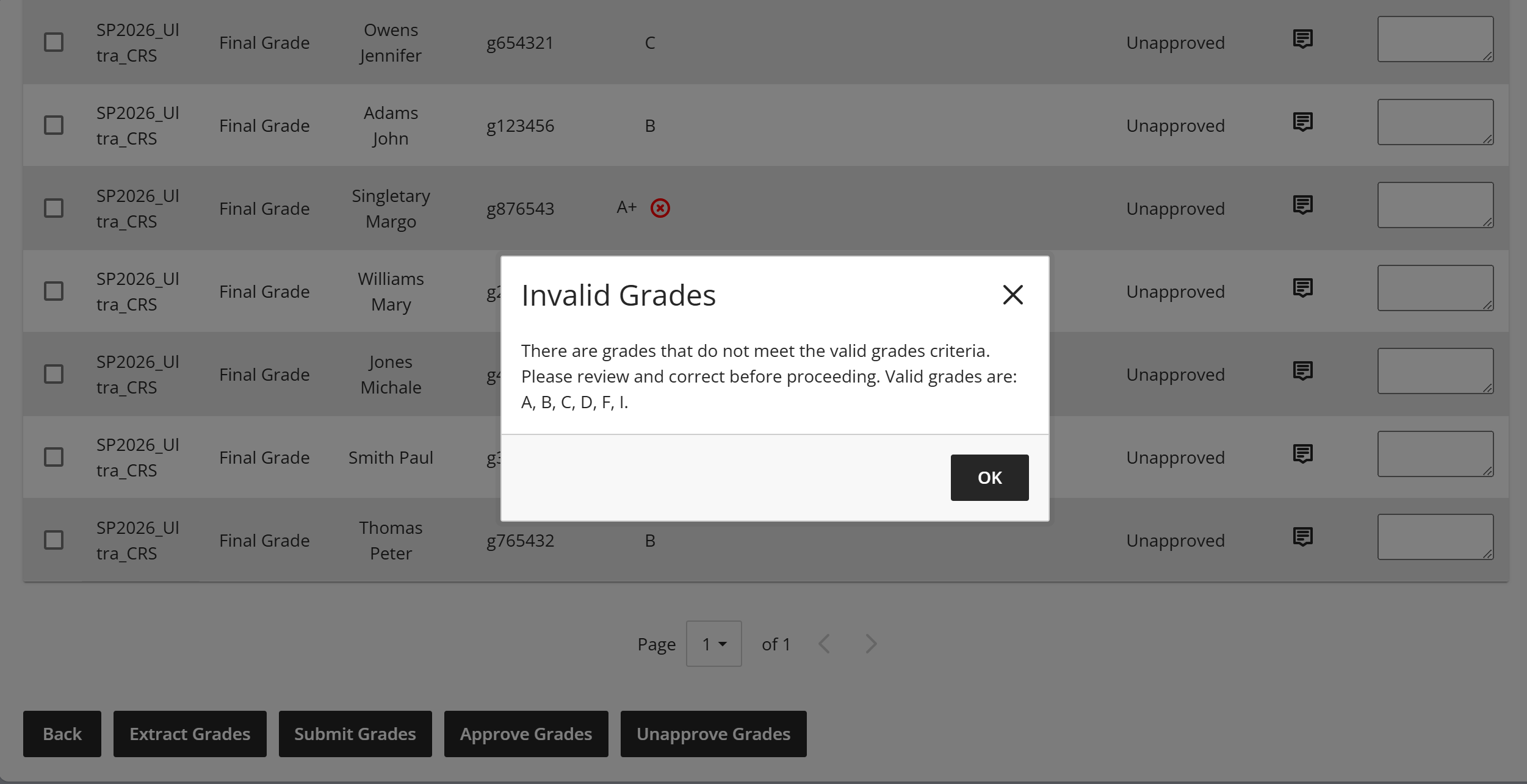Open the feedback note icon for Singletary Margo
This screenshot has height=784, width=1527.
[1303, 205]
